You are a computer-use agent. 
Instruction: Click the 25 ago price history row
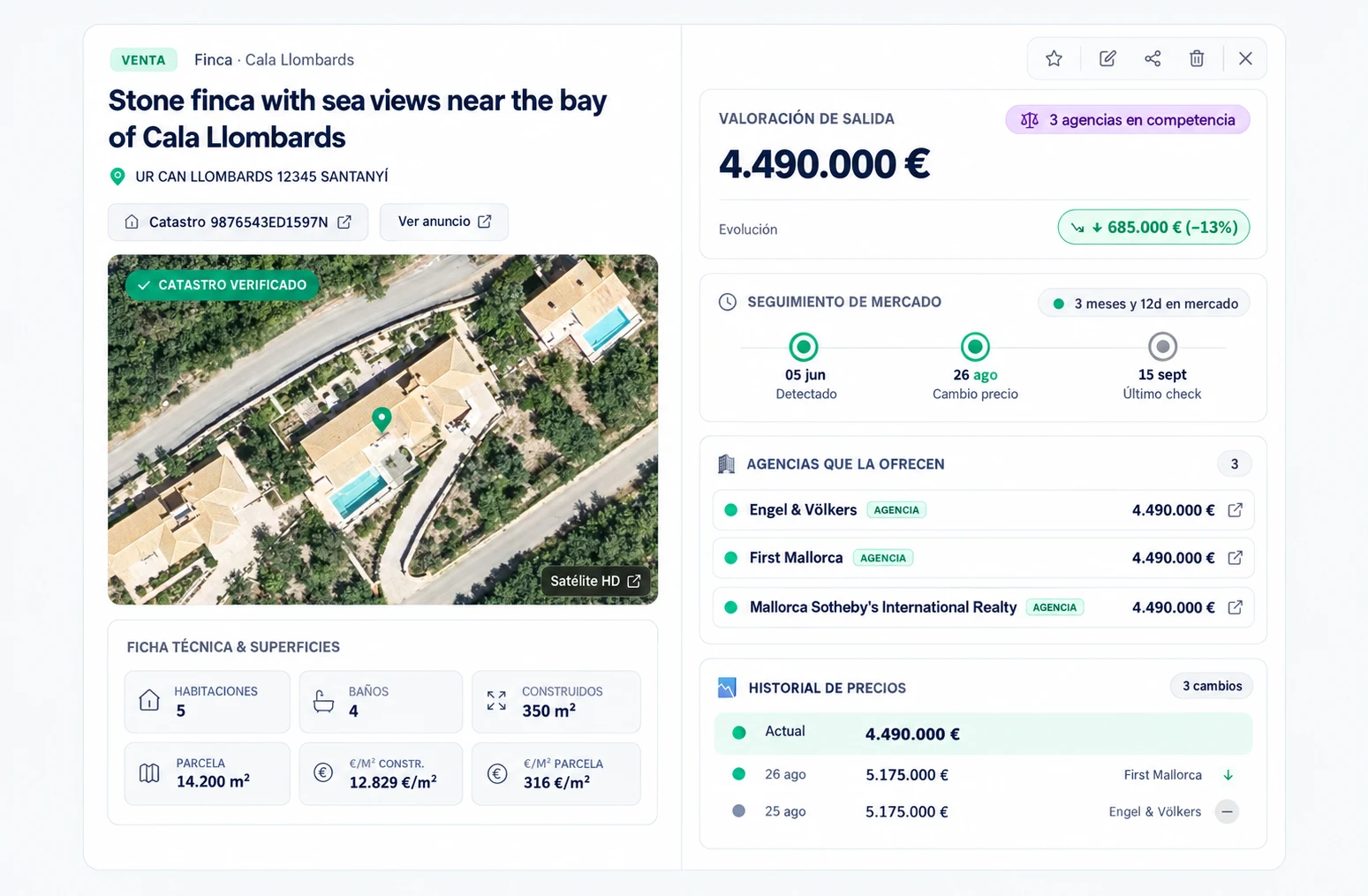pyautogui.click(x=983, y=811)
